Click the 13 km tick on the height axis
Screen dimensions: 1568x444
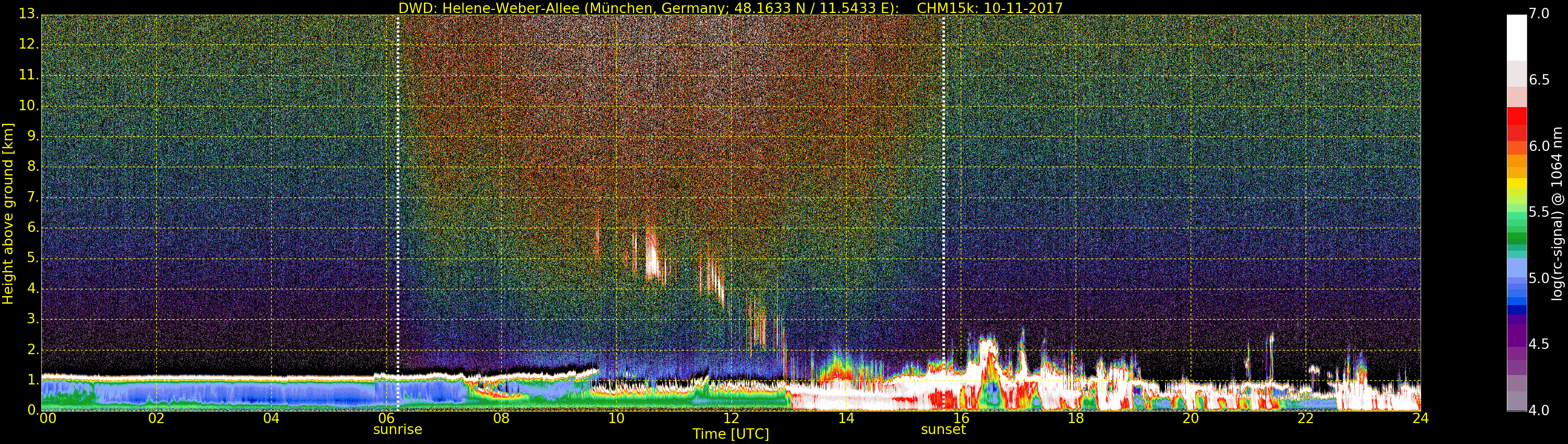28,14
